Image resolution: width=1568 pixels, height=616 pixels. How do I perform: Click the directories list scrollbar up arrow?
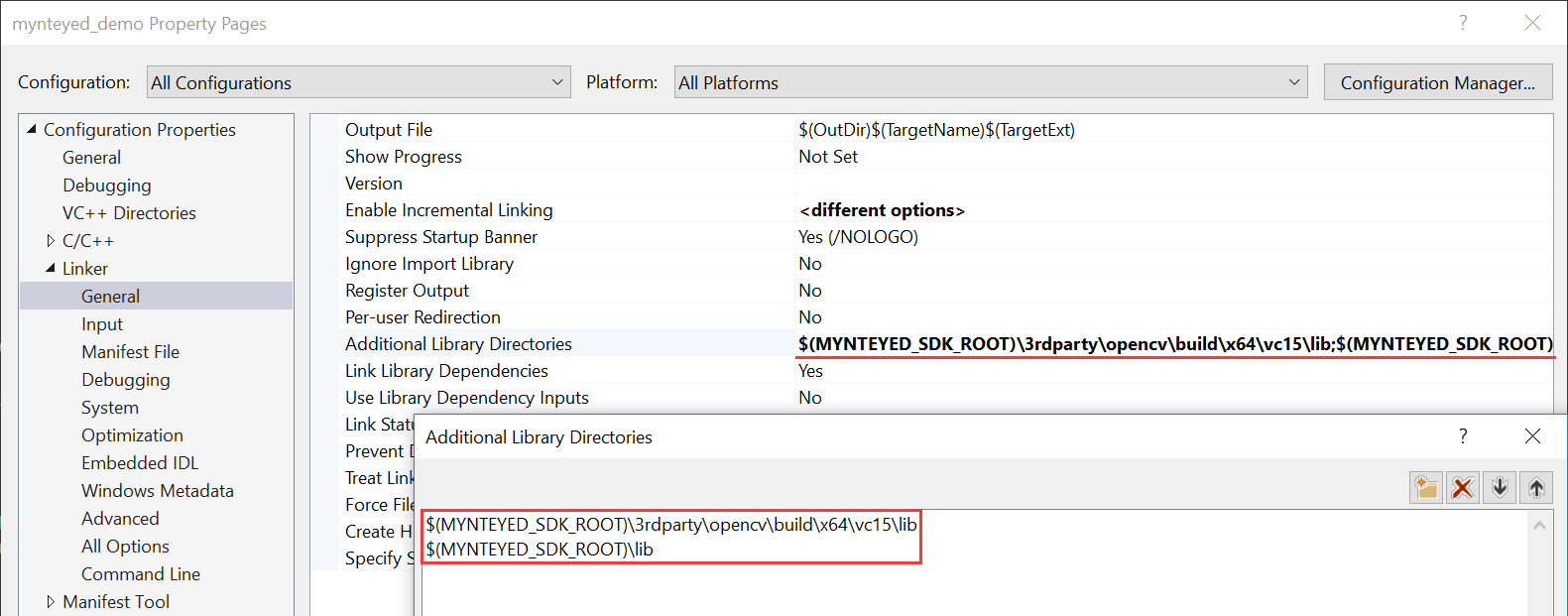[x=1539, y=526]
